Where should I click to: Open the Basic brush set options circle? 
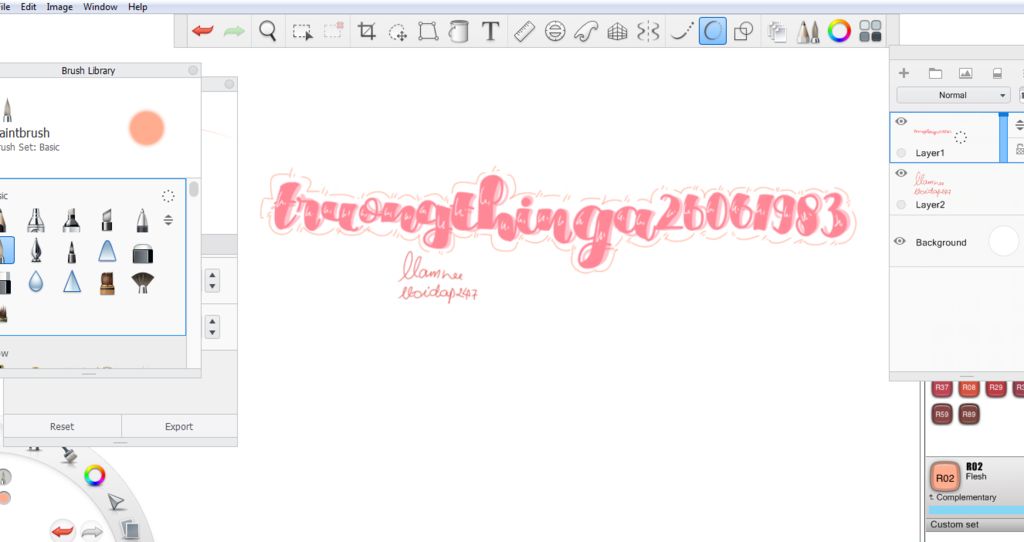pyautogui.click(x=168, y=196)
